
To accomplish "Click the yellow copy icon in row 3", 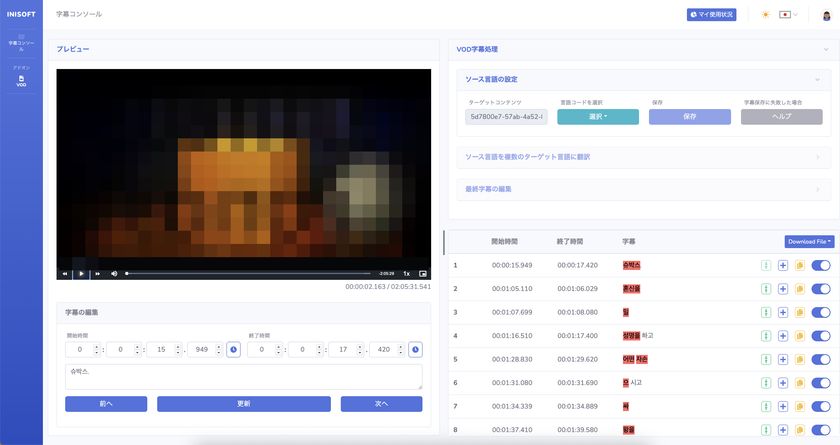I will coord(799,312).
